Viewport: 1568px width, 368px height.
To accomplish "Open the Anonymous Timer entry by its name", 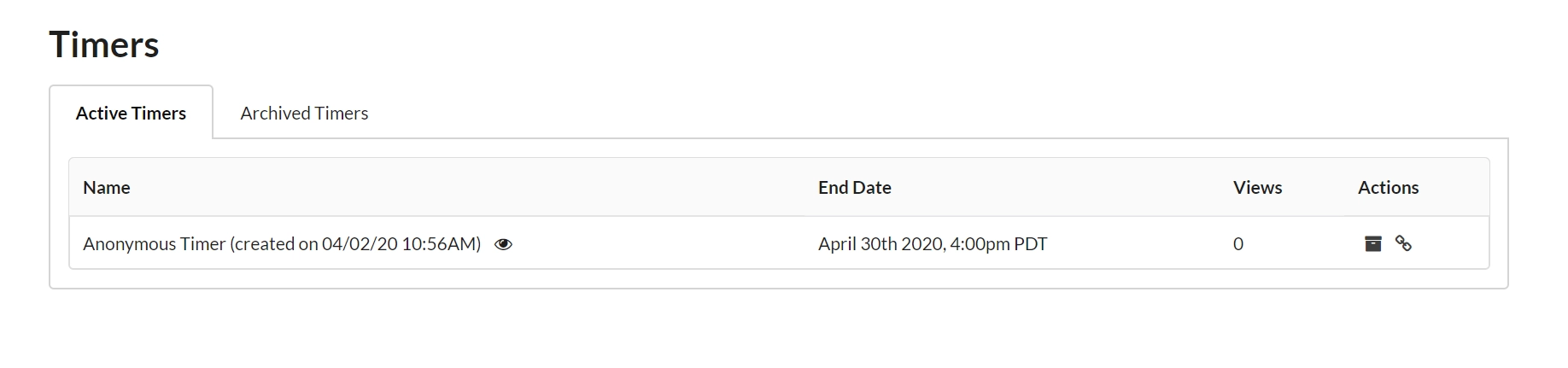I will click(281, 244).
